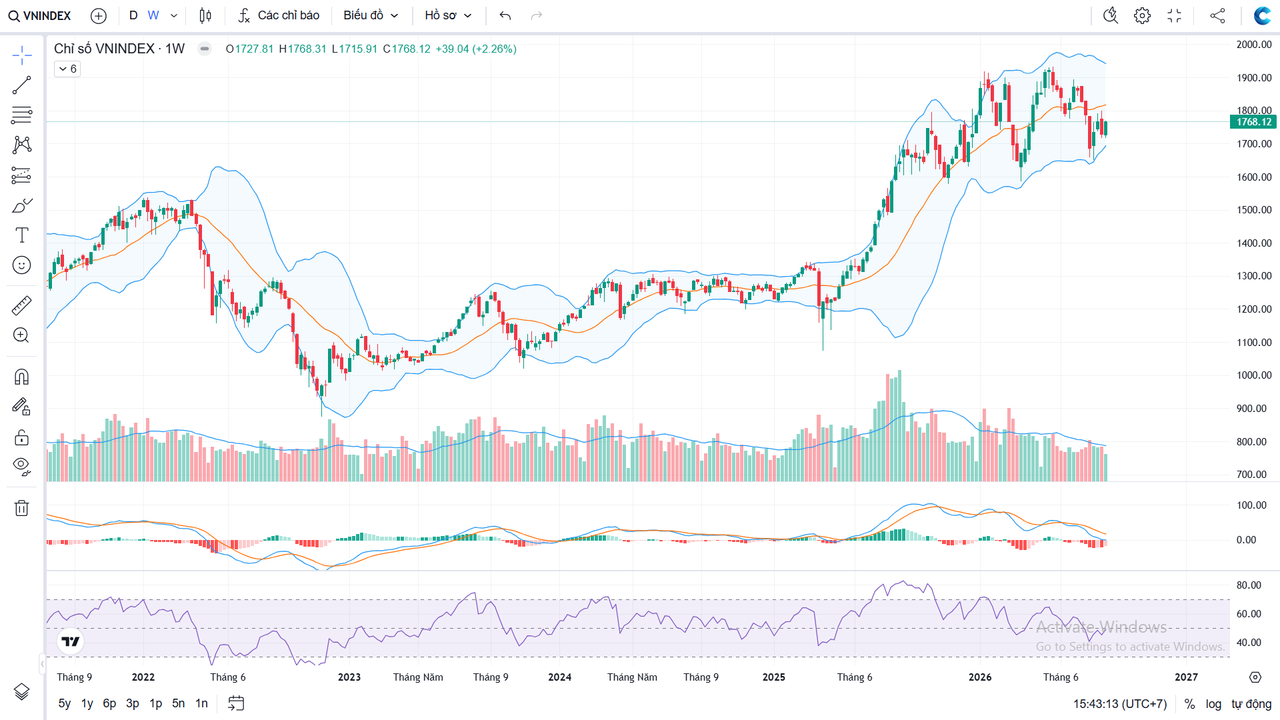Select the 6p time range
Screen dimensions: 1280x720
pyautogui.click(x=110, y=704)
